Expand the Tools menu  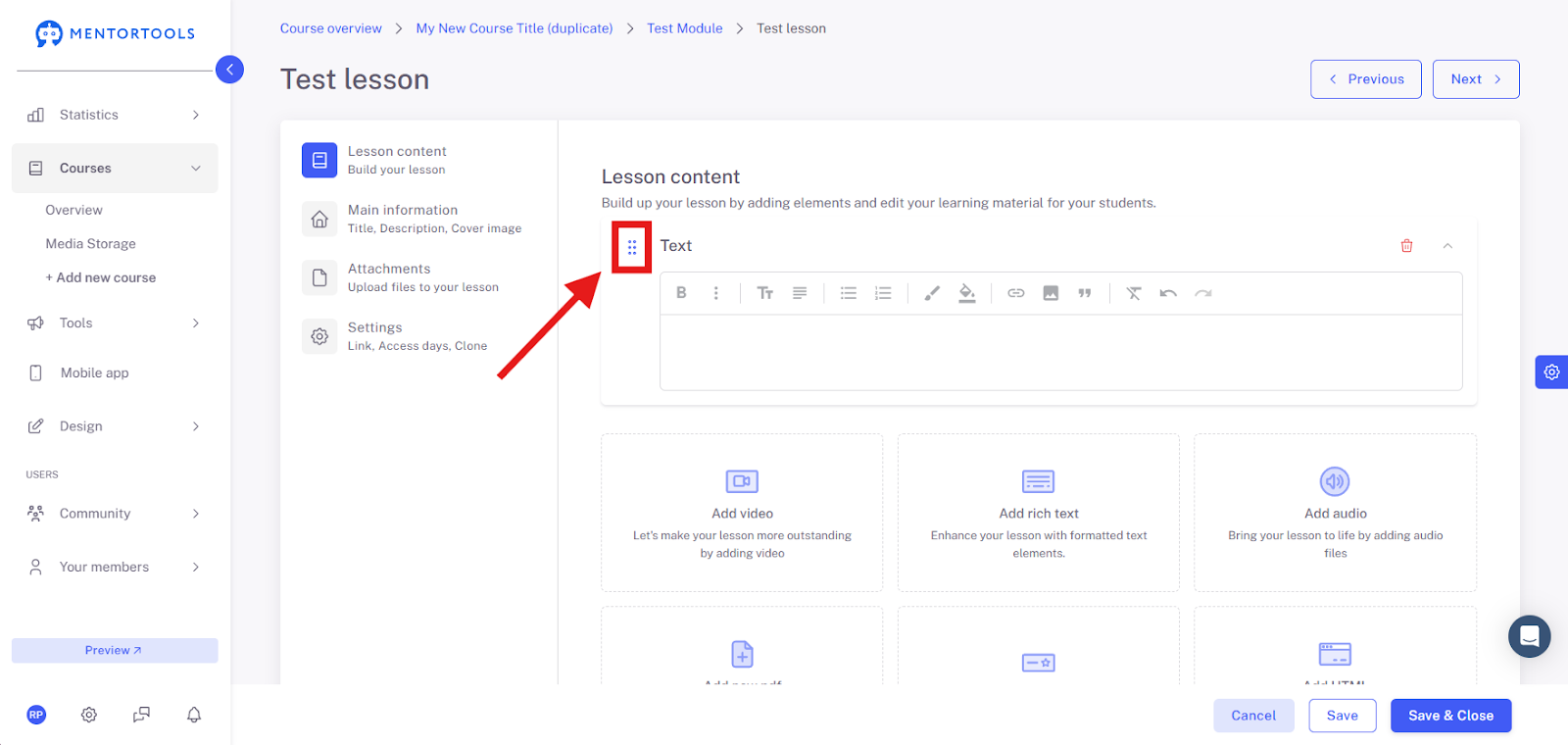pos(115,323)
